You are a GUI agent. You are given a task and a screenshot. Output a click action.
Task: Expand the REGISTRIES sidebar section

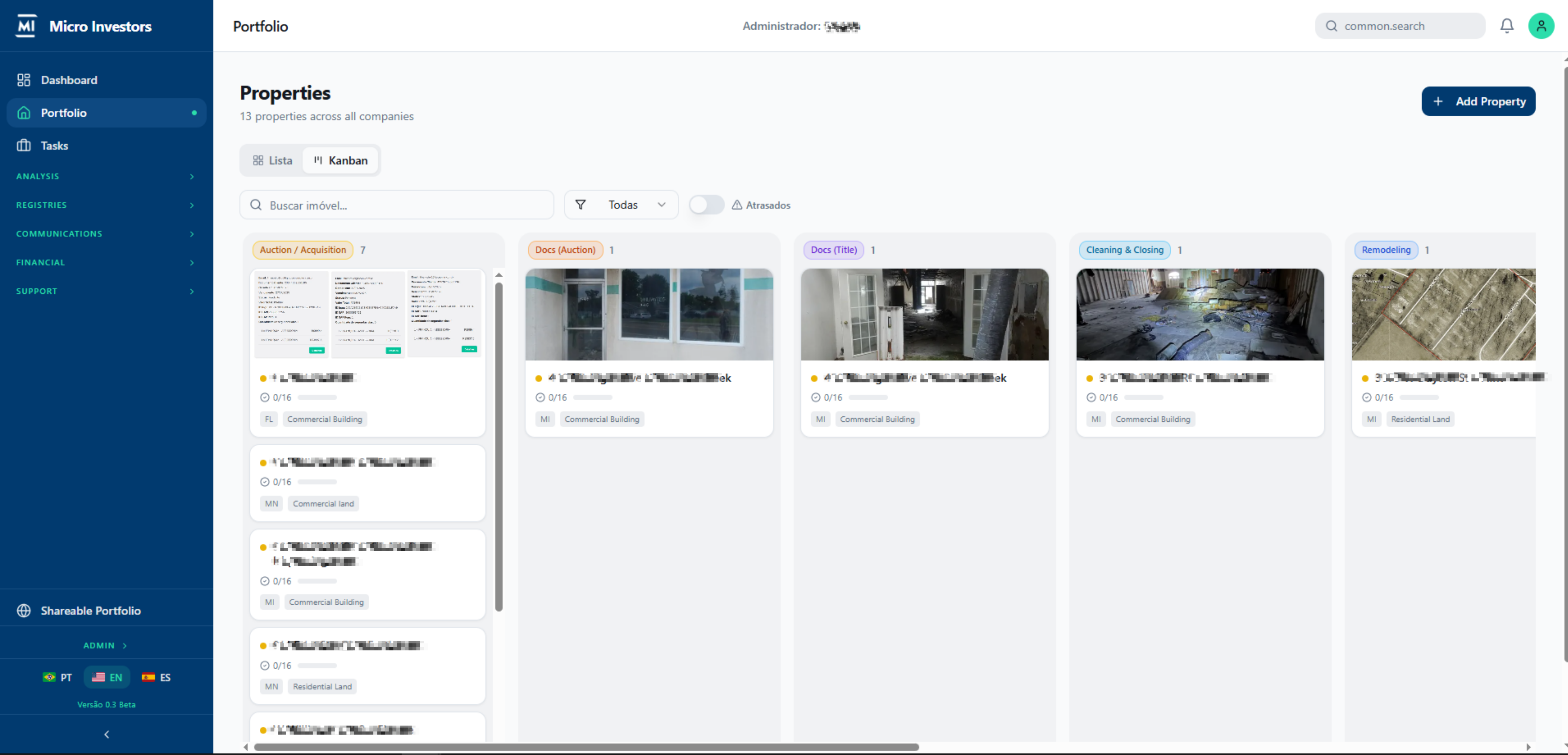point(107,205)
